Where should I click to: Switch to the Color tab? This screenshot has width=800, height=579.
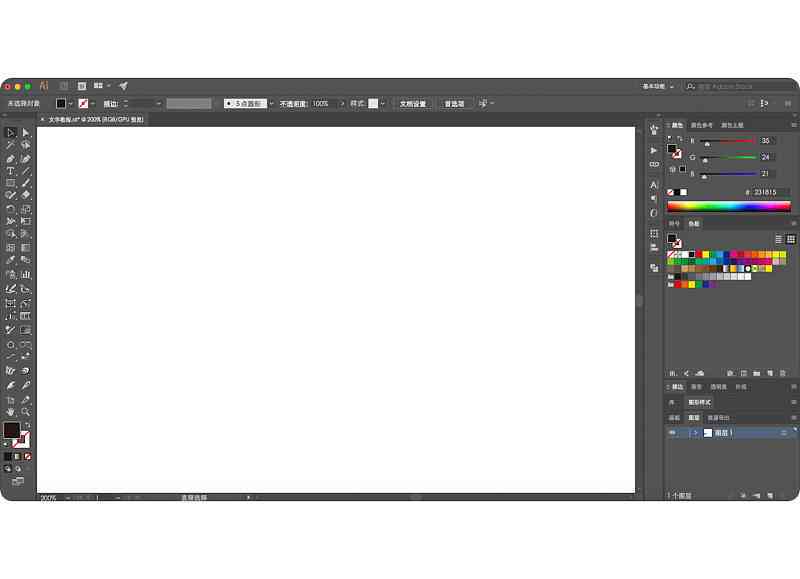pyautogui.click(x=677, y=125)
